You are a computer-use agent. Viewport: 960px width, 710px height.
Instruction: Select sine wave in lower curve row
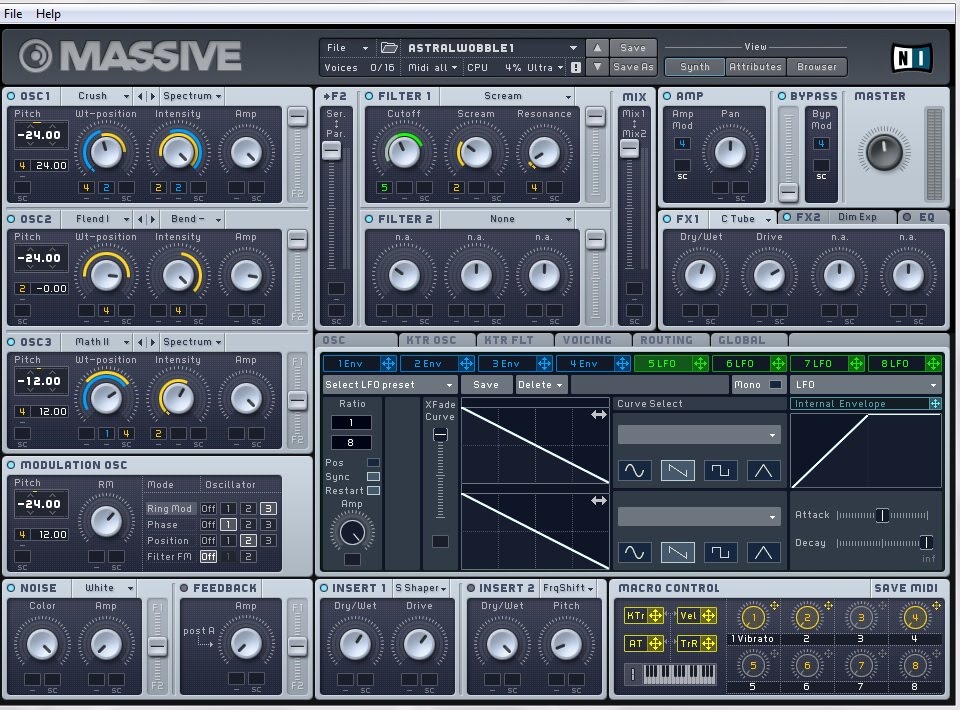(x=634, y=552)
